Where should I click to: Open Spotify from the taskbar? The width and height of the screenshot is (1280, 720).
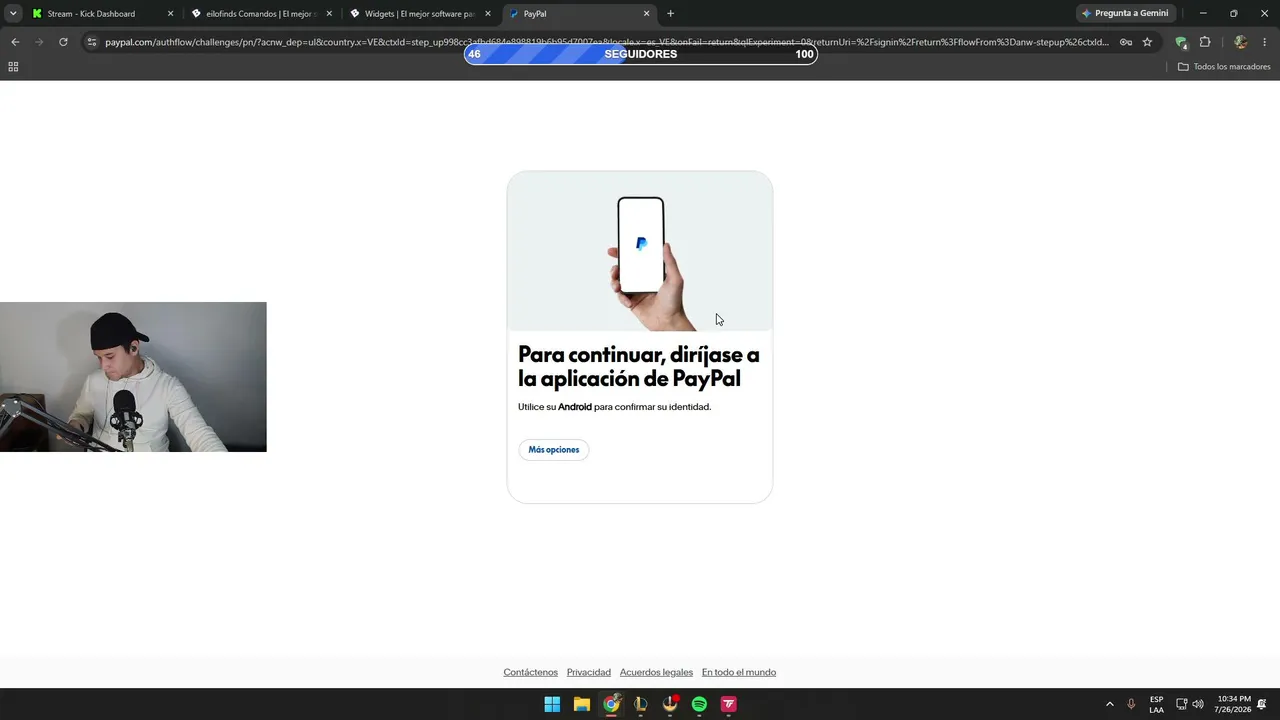pos(699,704)
